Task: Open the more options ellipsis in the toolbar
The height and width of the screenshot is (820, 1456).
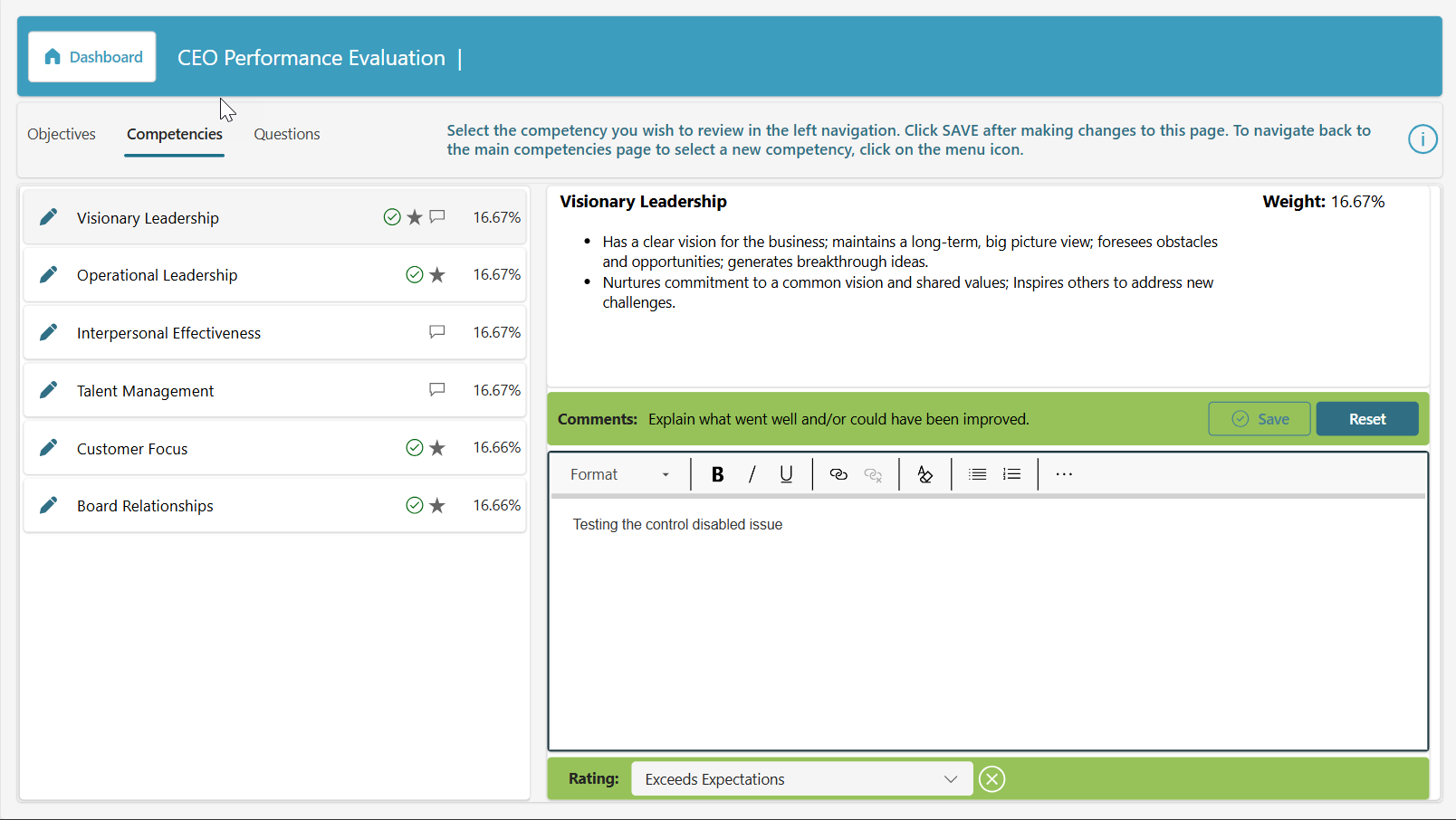Action: pos(1064,474)
